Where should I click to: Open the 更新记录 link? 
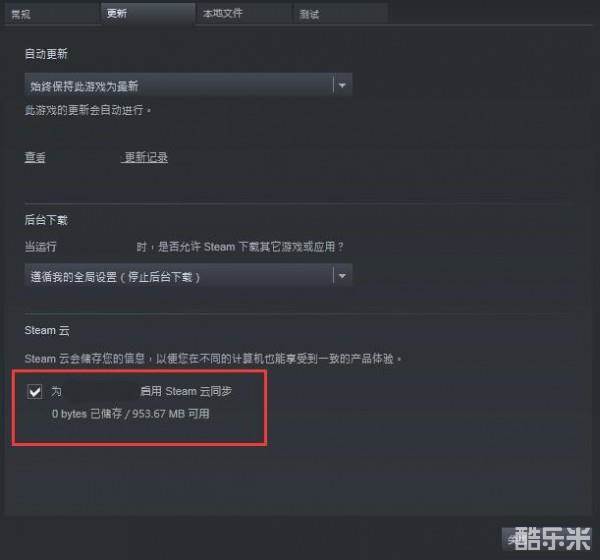coord(146,157)
